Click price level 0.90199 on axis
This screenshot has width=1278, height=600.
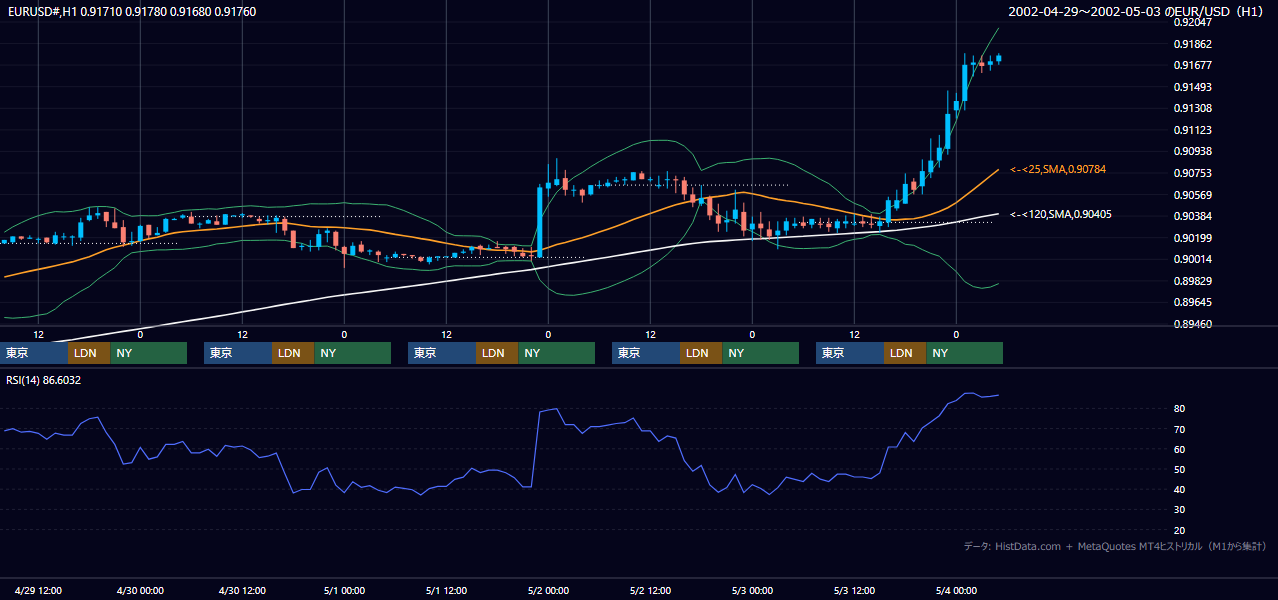point(1193,238)
